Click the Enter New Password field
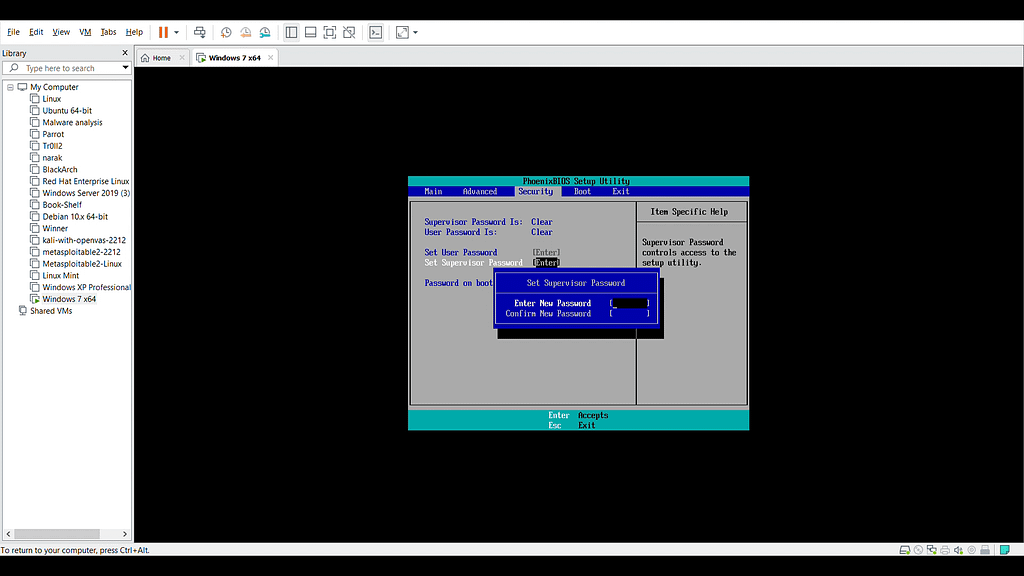This screenshot has width=1024, height=576. tap(630, 303)
